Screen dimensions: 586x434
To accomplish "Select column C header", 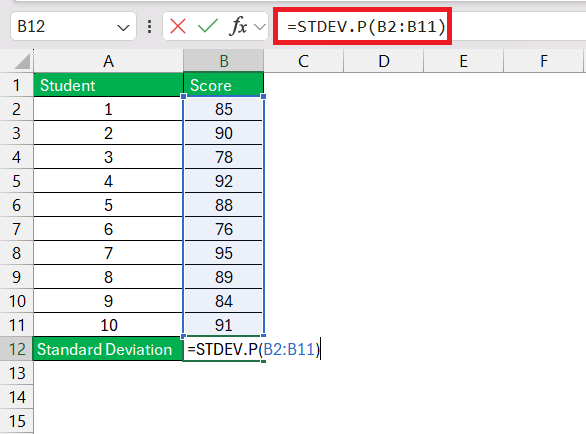I will click(303, 61).
